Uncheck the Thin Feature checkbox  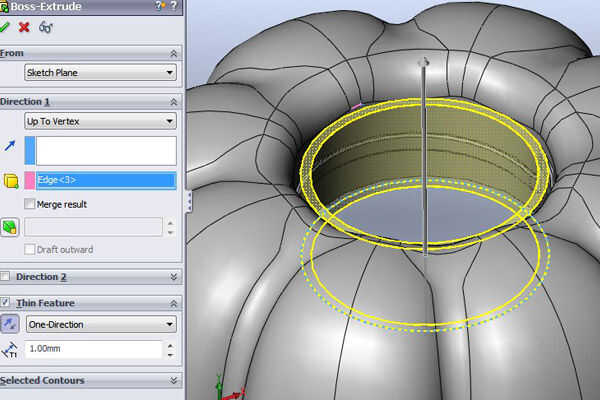pos(5,302)
